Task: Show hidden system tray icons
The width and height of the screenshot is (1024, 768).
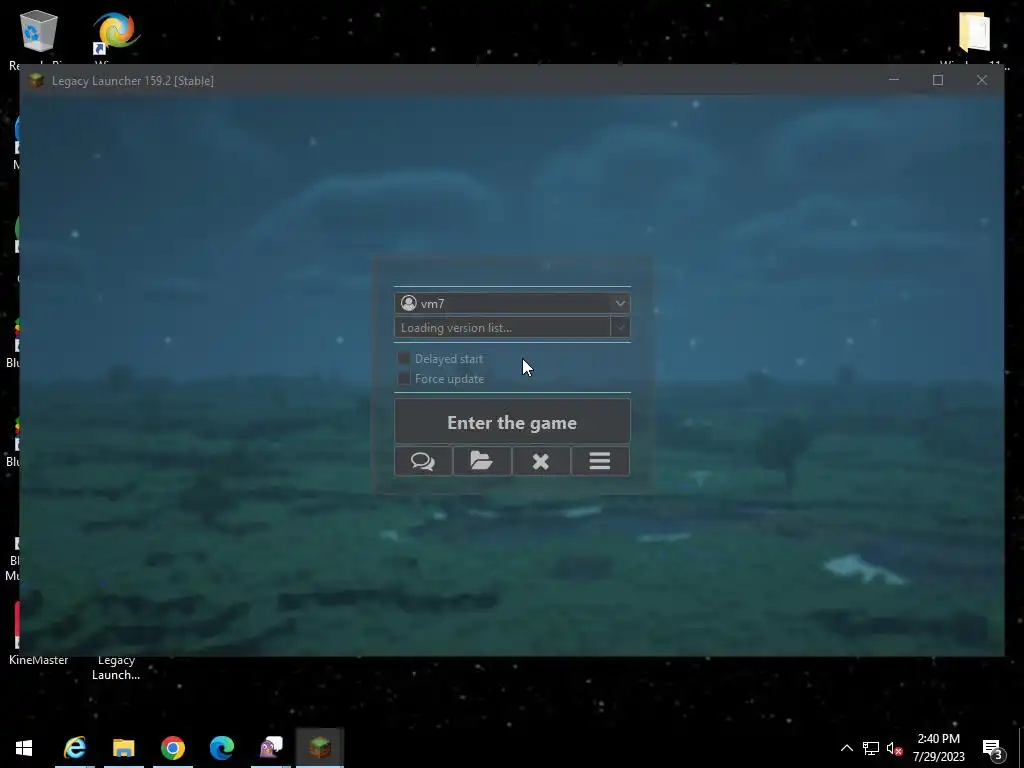Action: coord(846,748)
